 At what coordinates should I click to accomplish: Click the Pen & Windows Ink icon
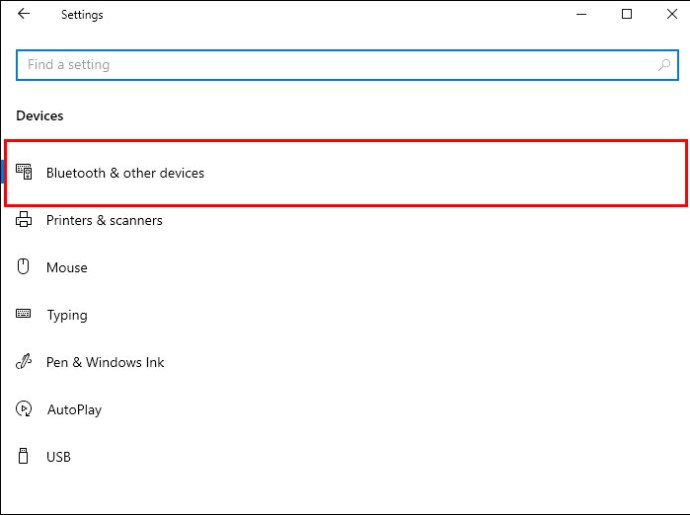24,361
